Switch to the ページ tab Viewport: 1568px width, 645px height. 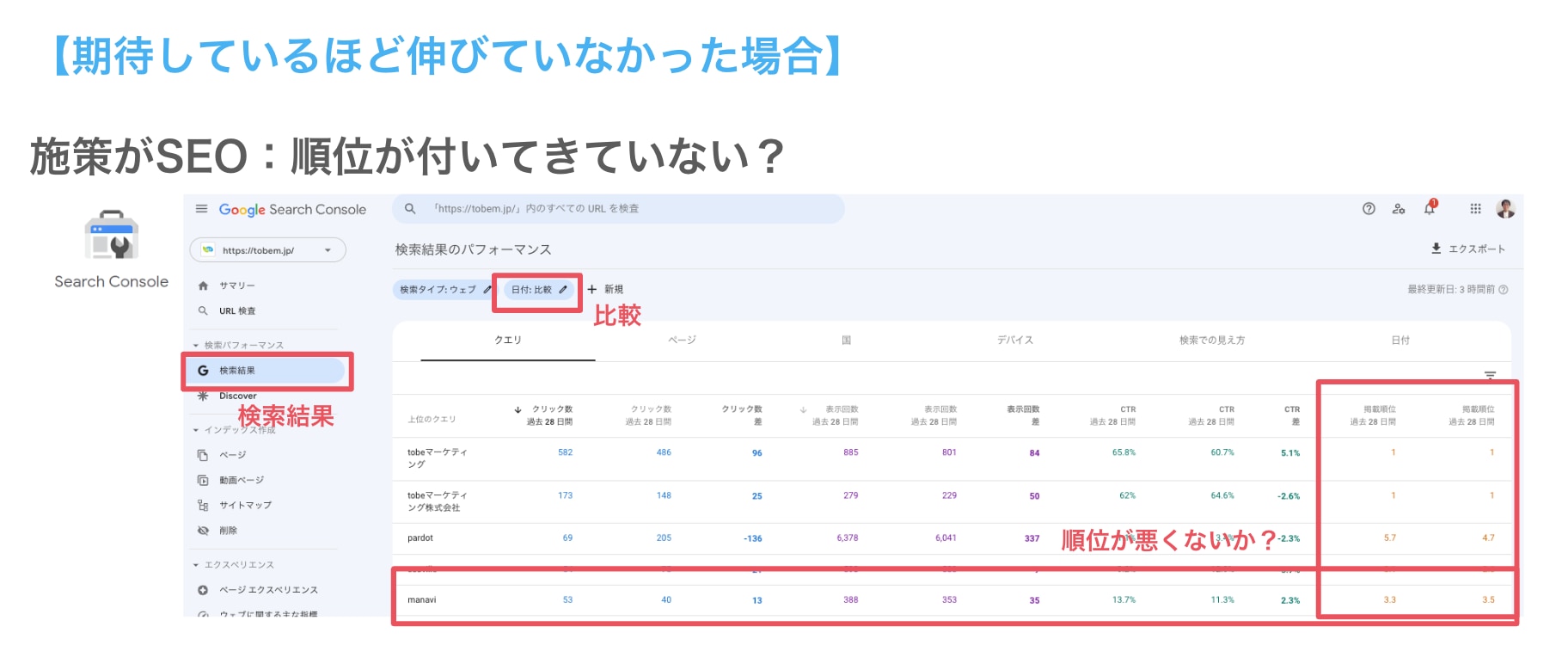coord(682,341)
